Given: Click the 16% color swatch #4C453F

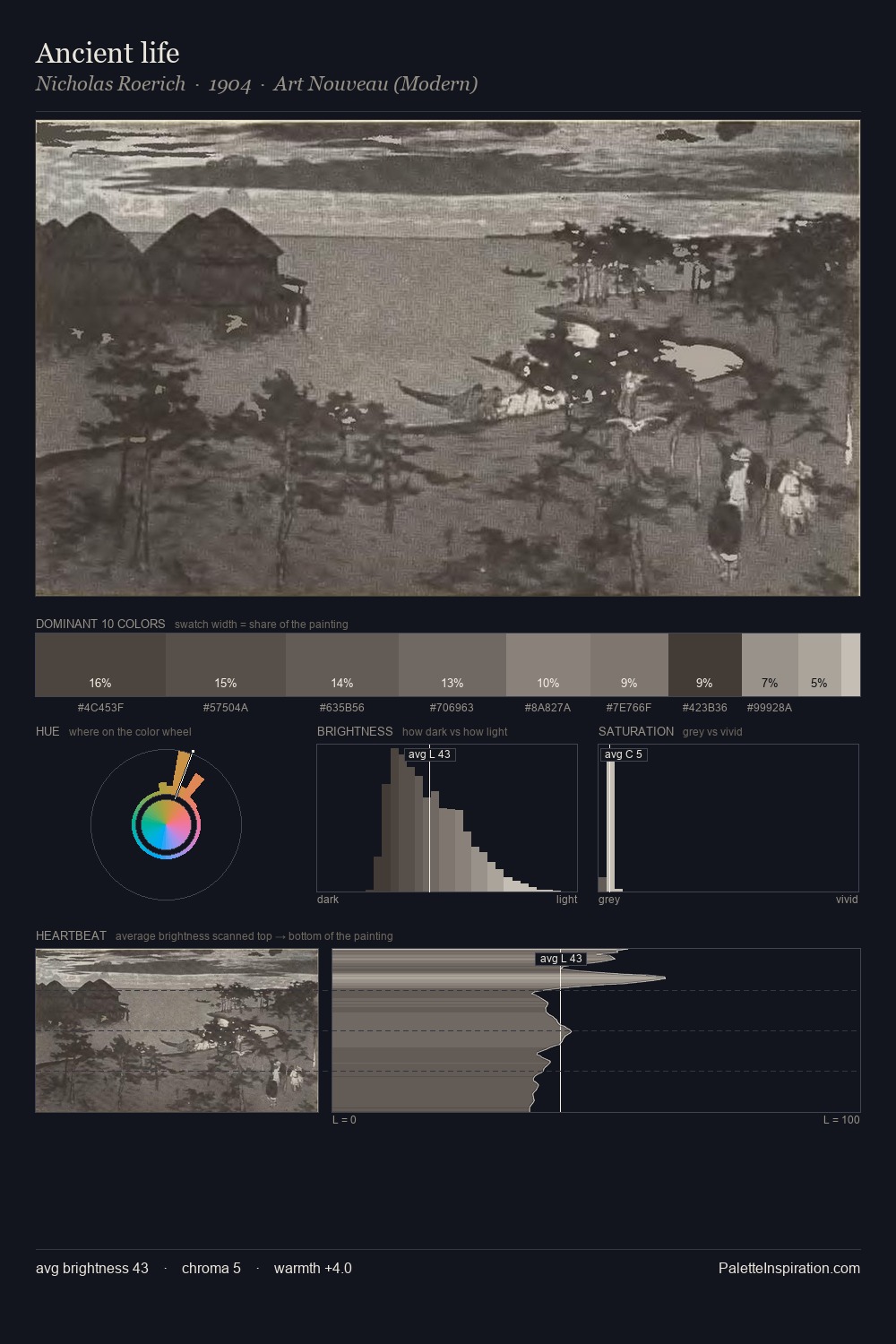Looking at the screenshot, I should coord(100,665).
